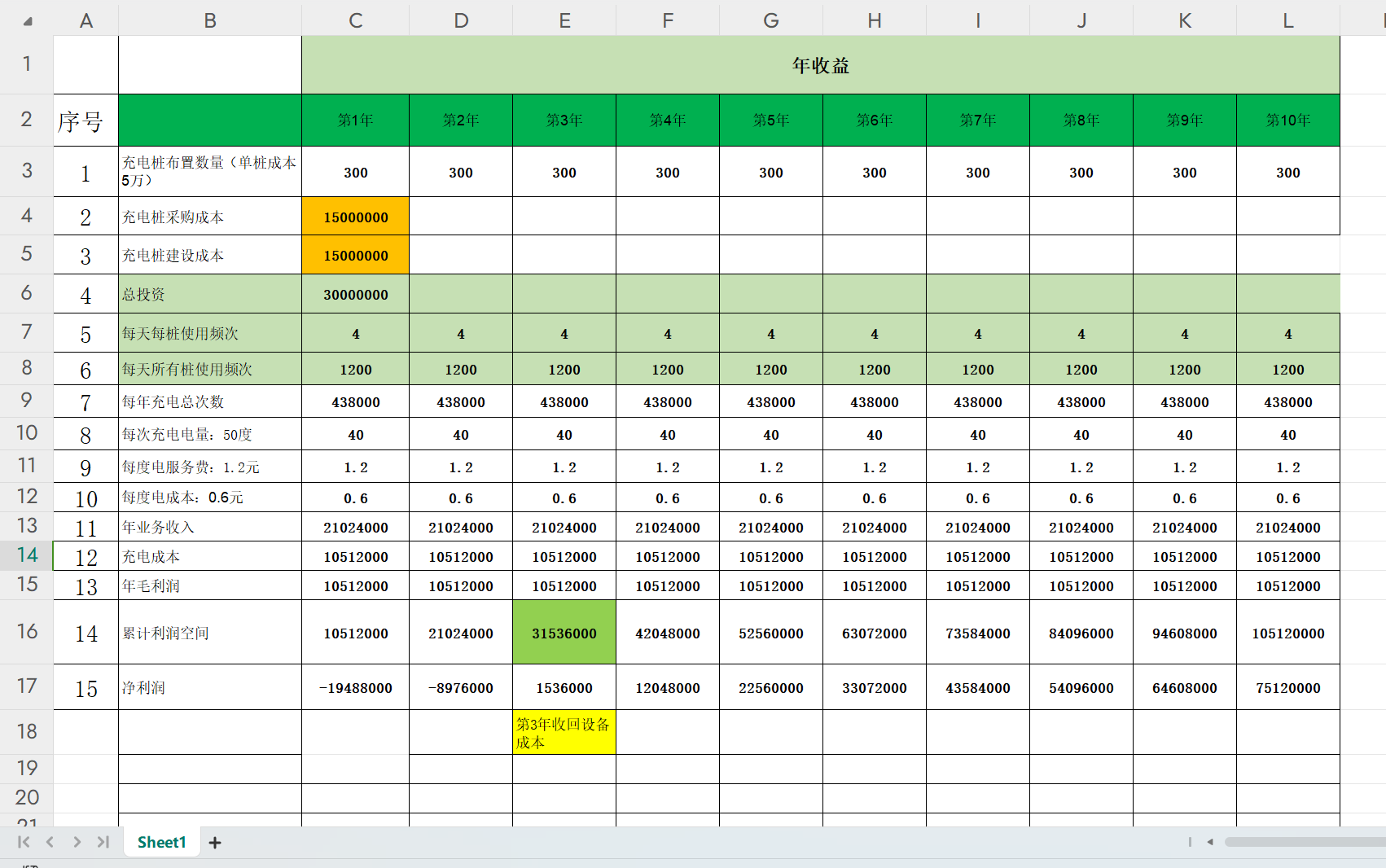Screen dimensions: 1386x868
Task: Select the 每度电服务费：1.2元 label cell
Action: 210,467
